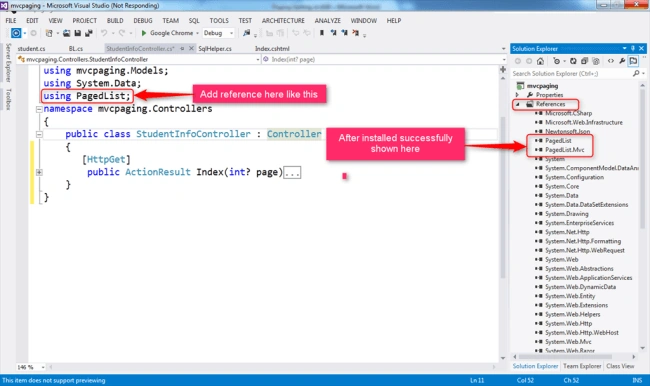The height and width of the screenshot is (386, 650).
Task: Click the Show All Files icon
Action: coord(596,61)
